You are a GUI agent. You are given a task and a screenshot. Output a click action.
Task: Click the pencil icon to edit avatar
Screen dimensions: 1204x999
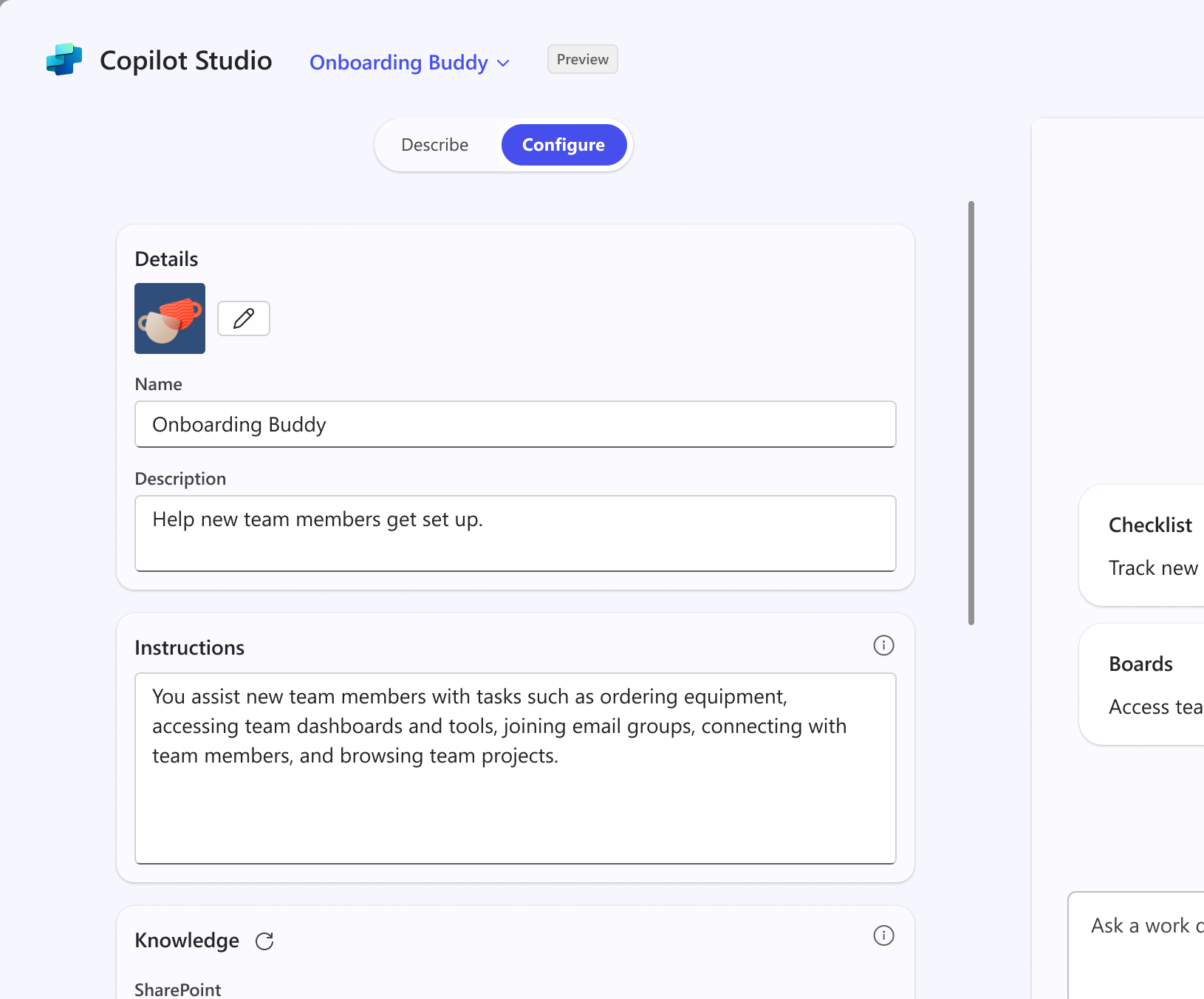tap(244, 318)
